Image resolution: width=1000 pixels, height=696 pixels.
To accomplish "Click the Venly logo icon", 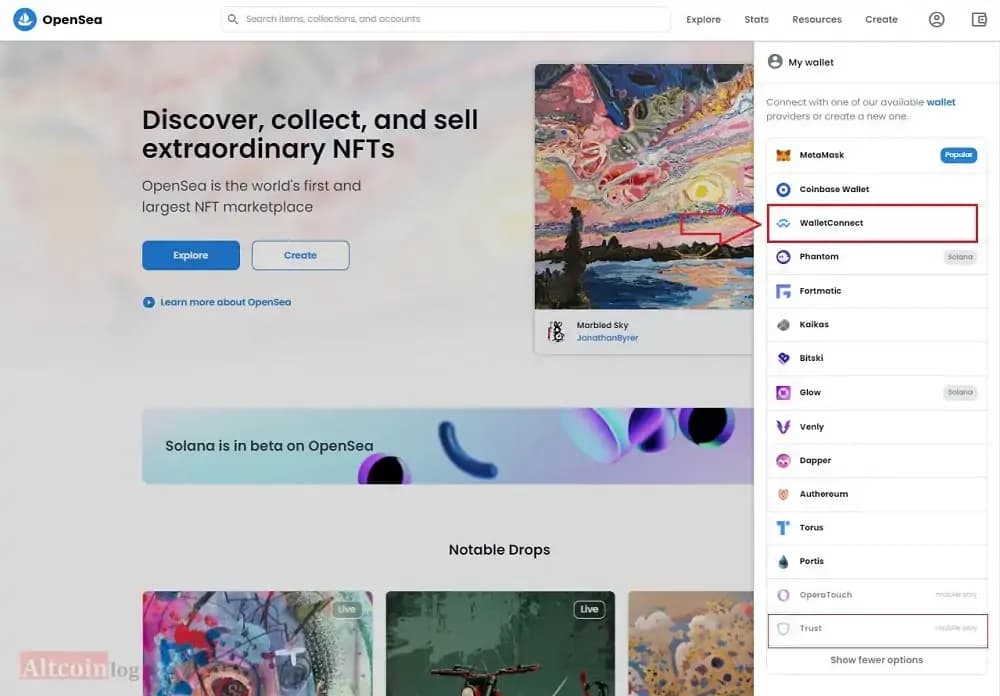I will (x=783, y=427).
